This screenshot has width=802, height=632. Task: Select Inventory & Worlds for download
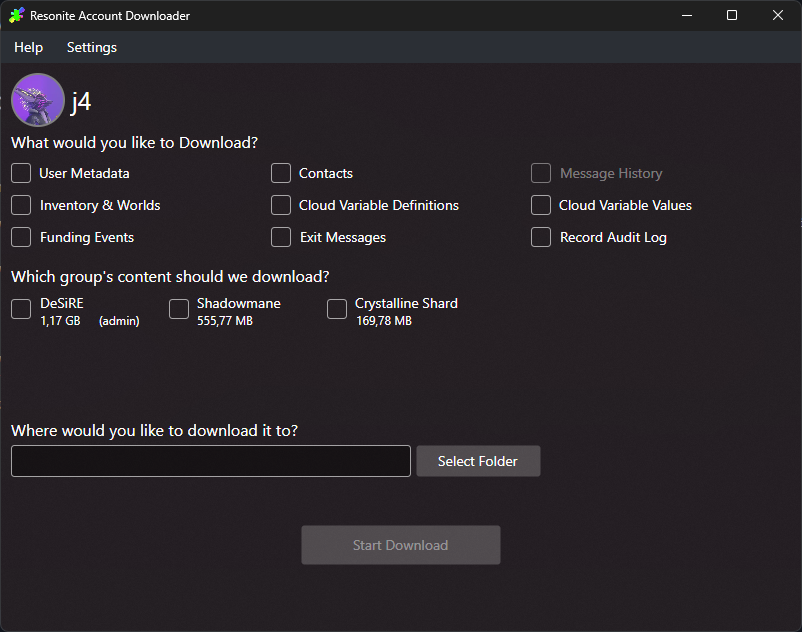[20, 205]
